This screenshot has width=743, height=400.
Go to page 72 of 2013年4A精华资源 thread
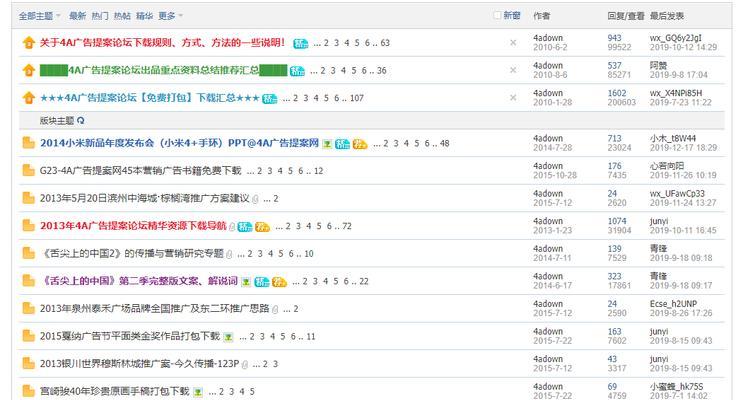coord(347,226)
